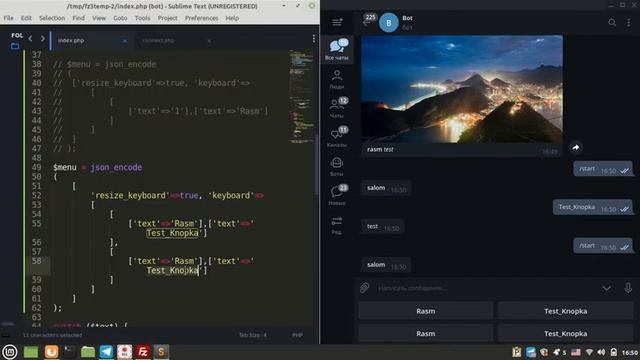Open the Wi-Fi network tray icon

coord(589,352)
